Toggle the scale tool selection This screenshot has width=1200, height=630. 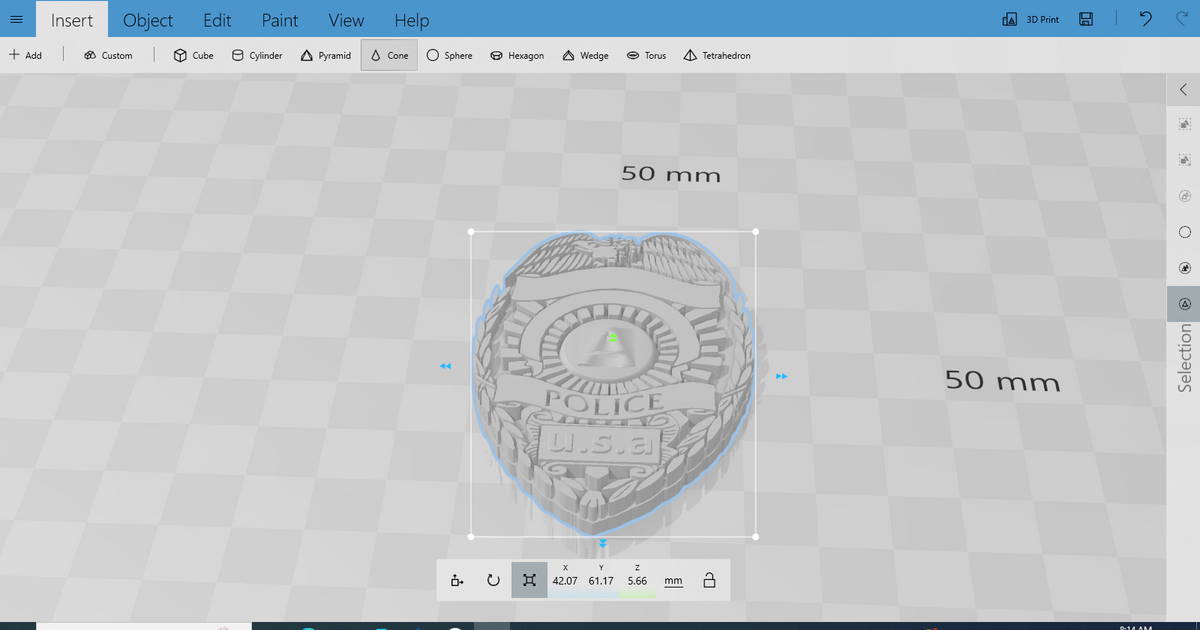(529, 579)
